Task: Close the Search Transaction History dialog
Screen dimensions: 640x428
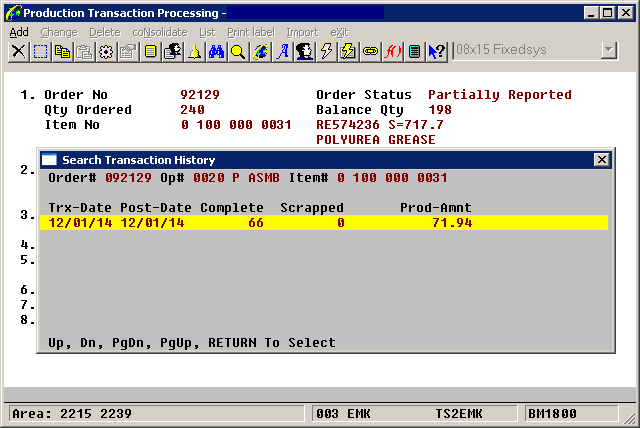Action: tap(600, 160)
